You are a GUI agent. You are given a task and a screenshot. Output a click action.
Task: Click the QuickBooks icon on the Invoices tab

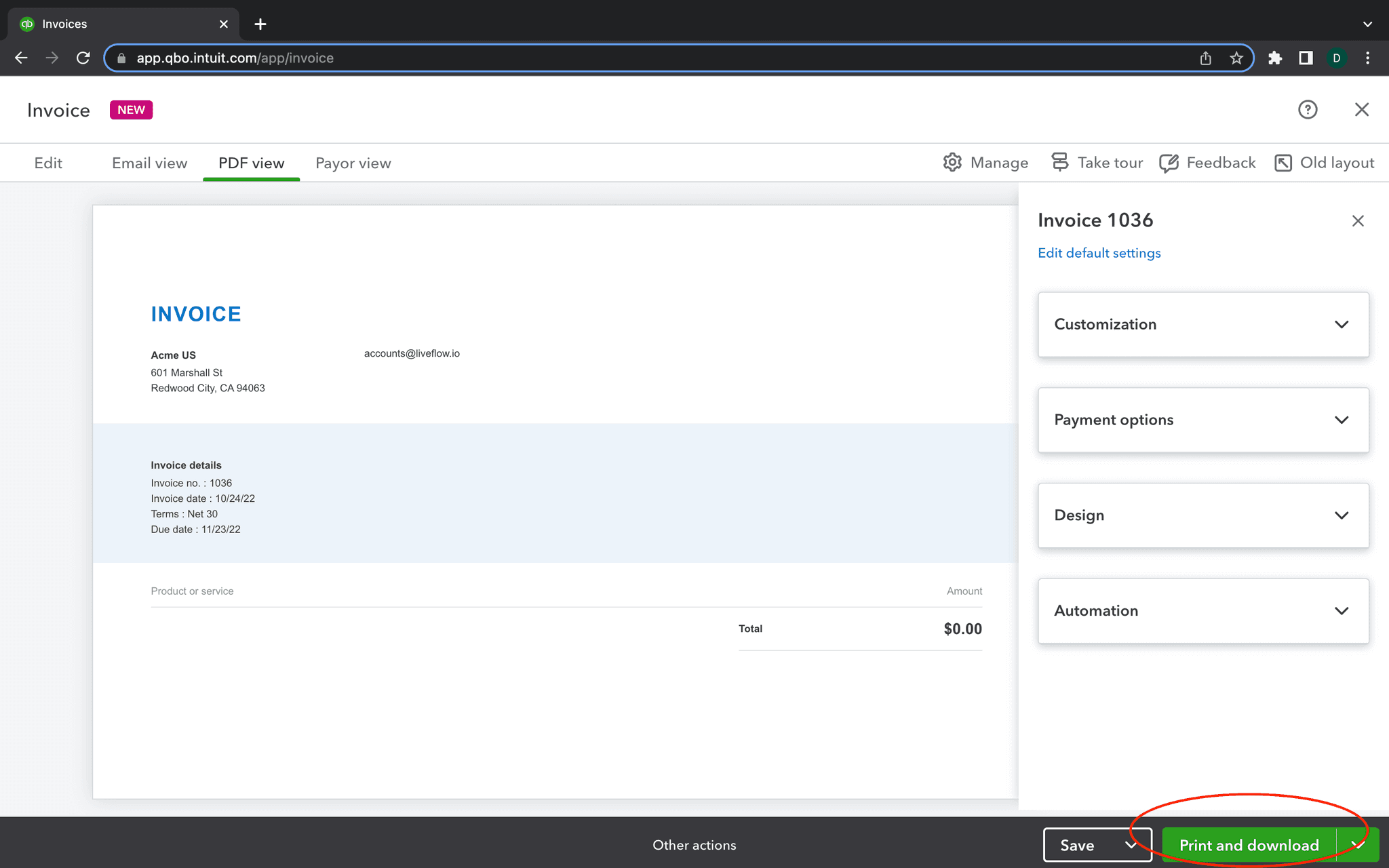click(x=27, y=23)
